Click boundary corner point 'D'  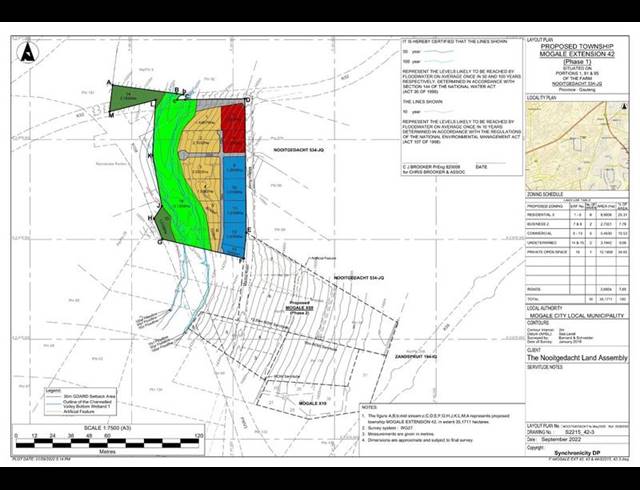(247, 100)
